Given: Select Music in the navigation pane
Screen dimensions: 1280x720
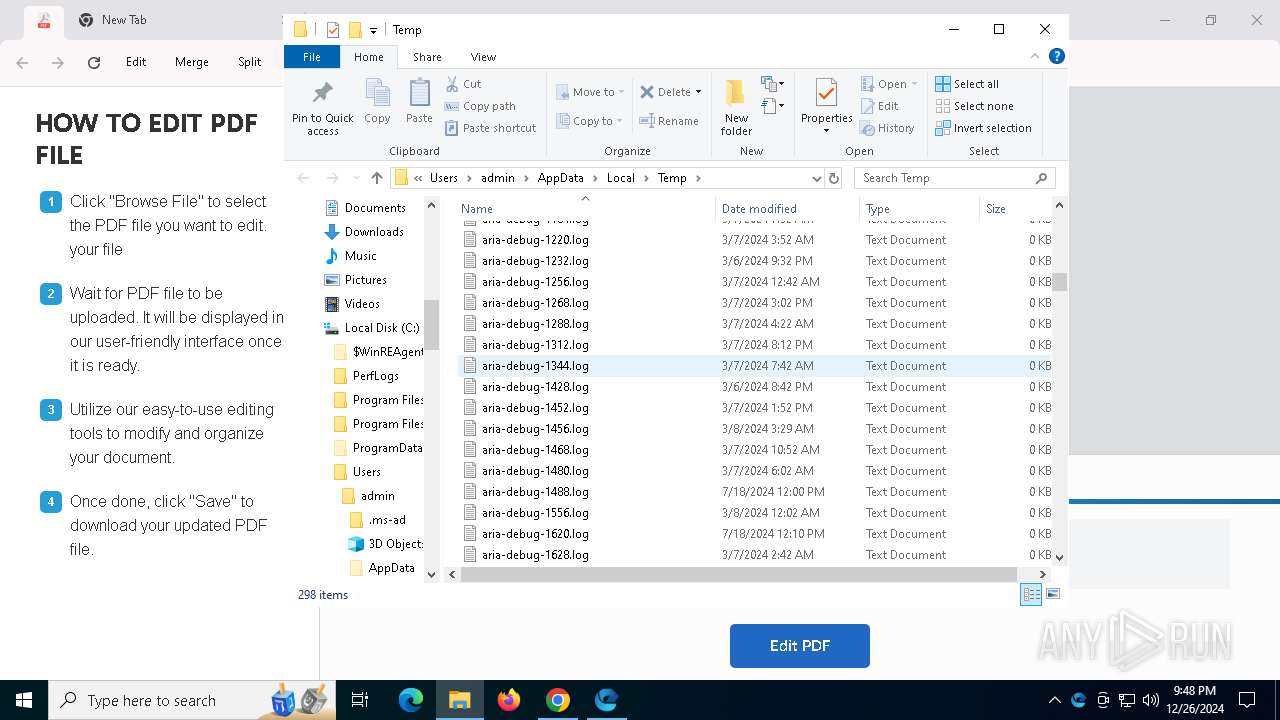Looking at the screenshot, I should 360,256.
